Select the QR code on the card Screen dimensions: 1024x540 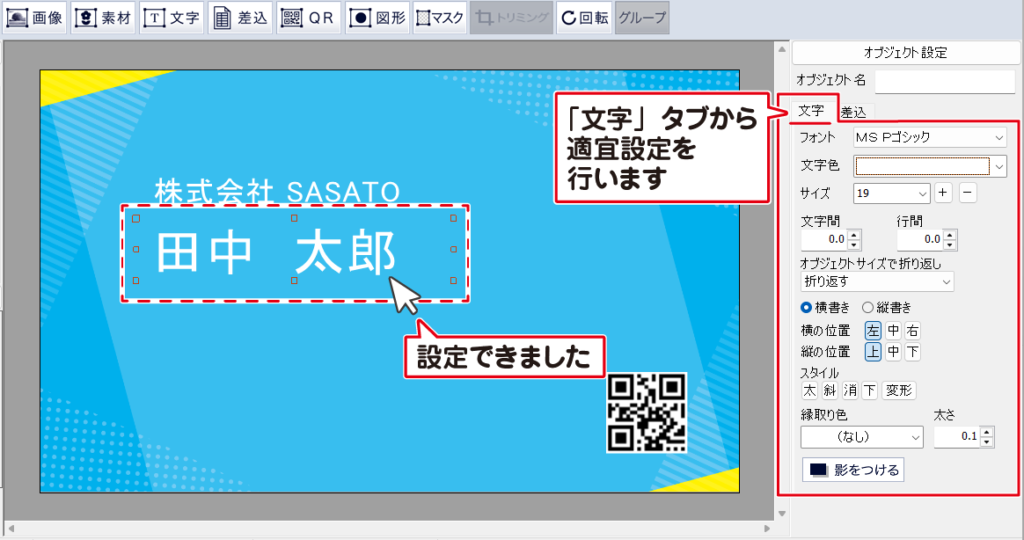(x=647, y=413)
